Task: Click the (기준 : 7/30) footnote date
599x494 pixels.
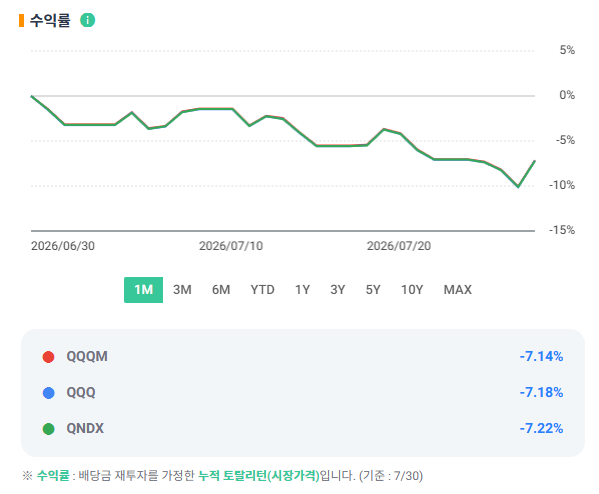Action: coord(391,476)
